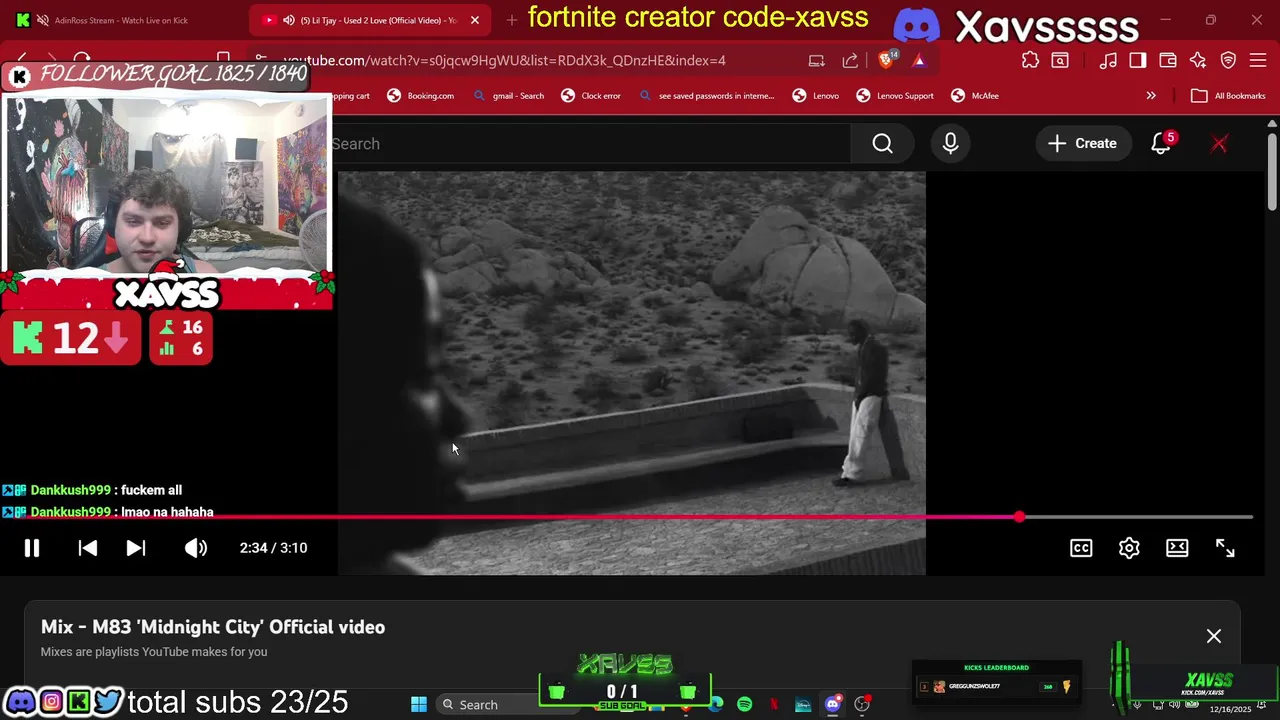The height and width of the screenshot is (720, 1280).
Task: Open the Brave VPN shield icon
Action: coord(1228,60)
